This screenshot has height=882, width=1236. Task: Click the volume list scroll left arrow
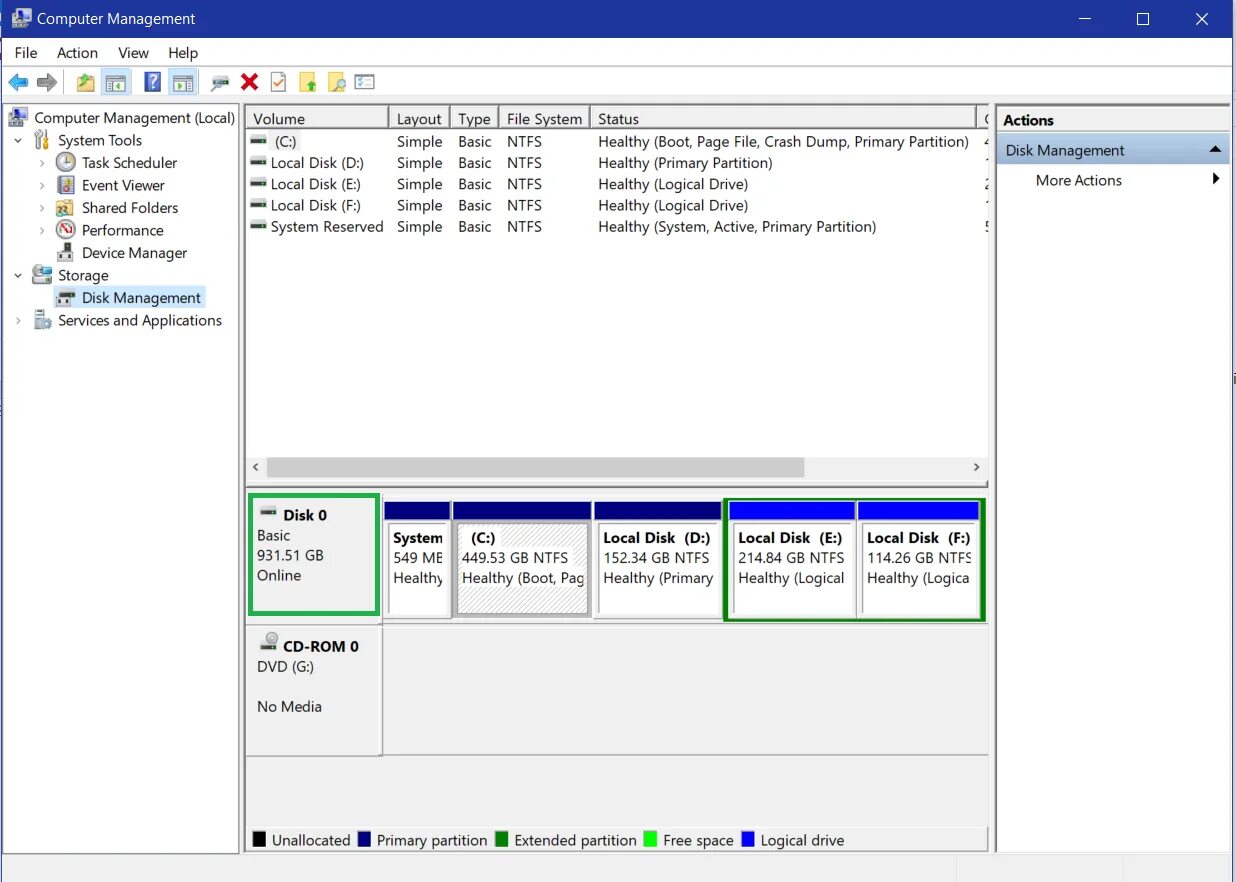point(256,467)
